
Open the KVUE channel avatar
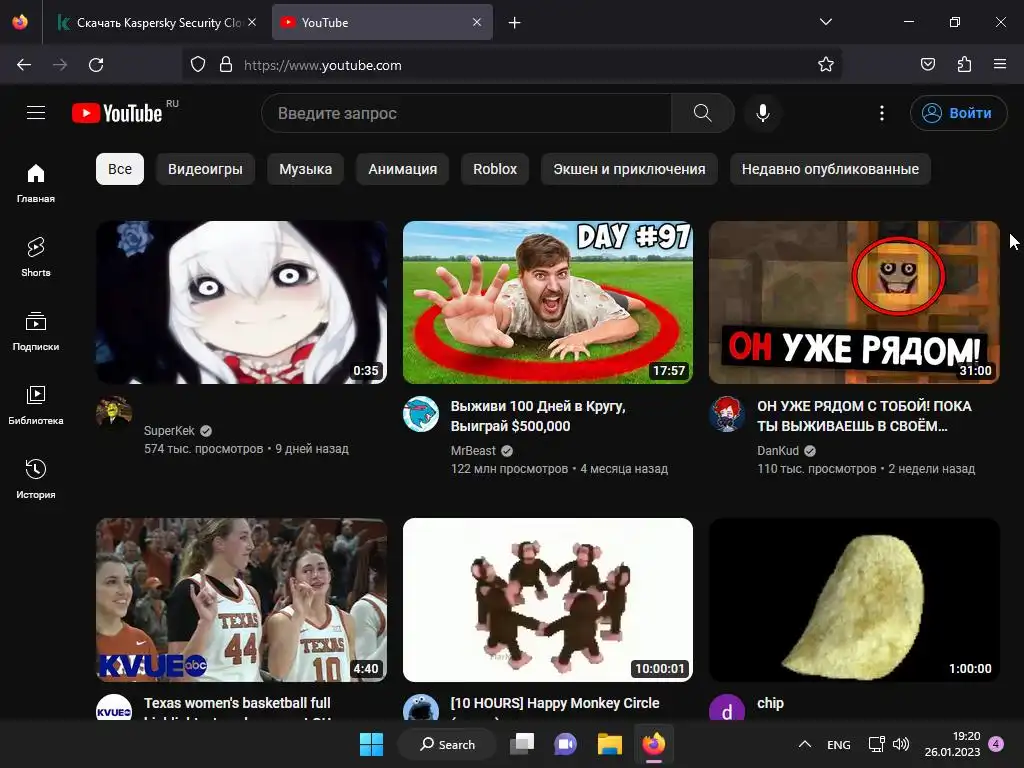point(114,707)
